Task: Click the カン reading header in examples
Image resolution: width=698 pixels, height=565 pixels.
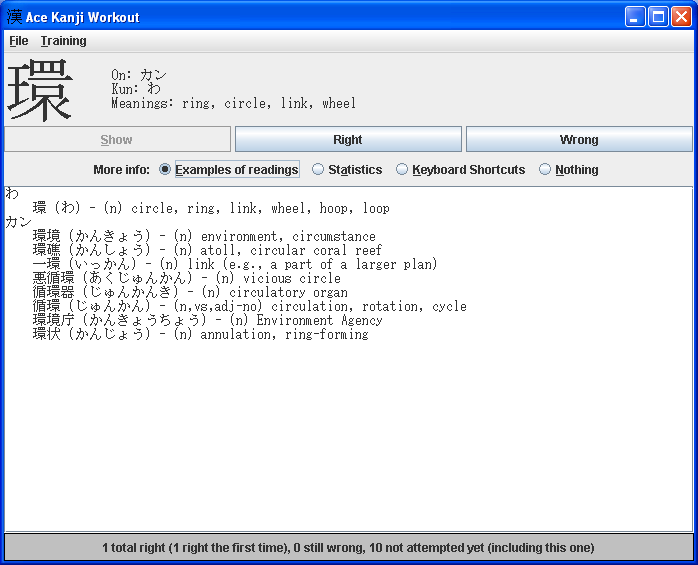Action: pyautogui.click(x=19, y=222)
